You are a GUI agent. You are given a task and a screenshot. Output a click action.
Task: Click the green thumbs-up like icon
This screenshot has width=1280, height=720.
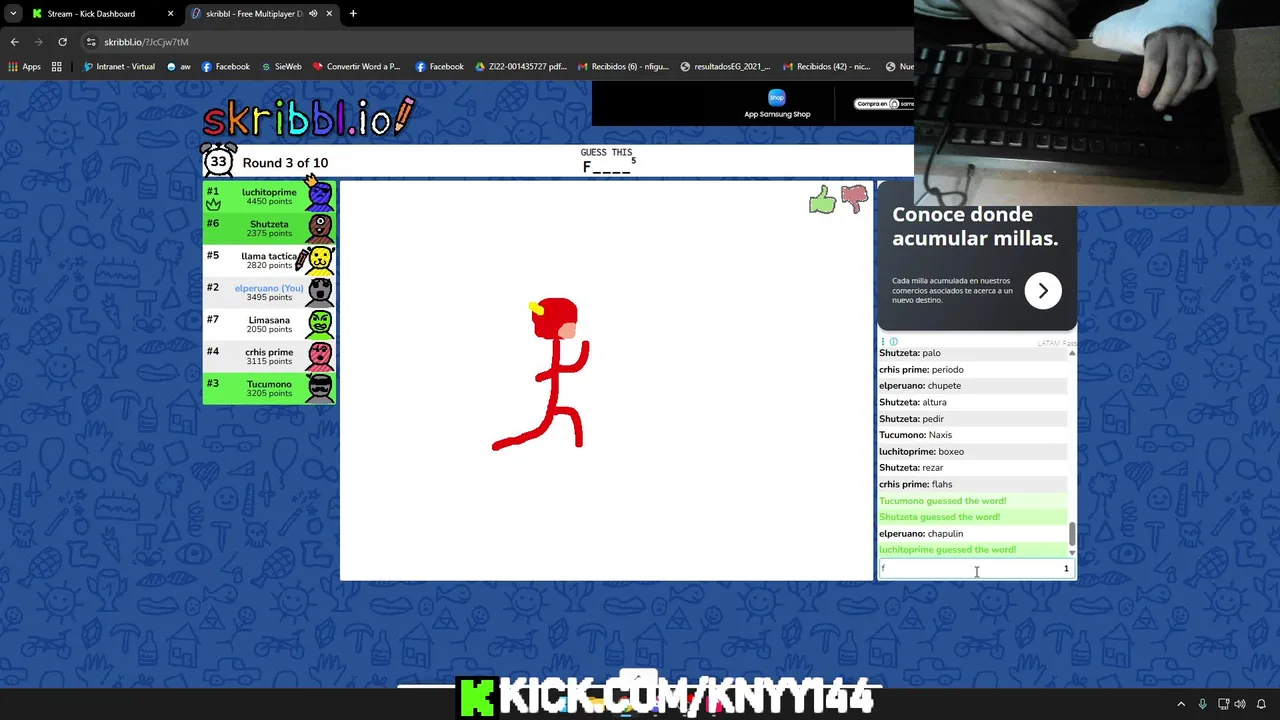(822, 200)
